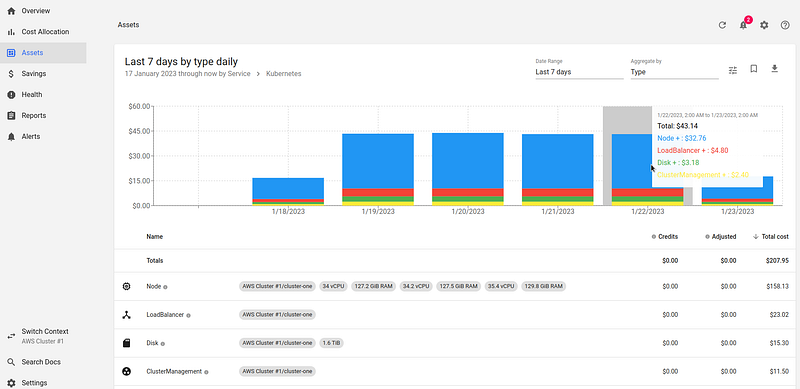This screenshot has height=389, width=800.
Task: Sort by Total cost column arrow
Action: click(x=756, y=236)
